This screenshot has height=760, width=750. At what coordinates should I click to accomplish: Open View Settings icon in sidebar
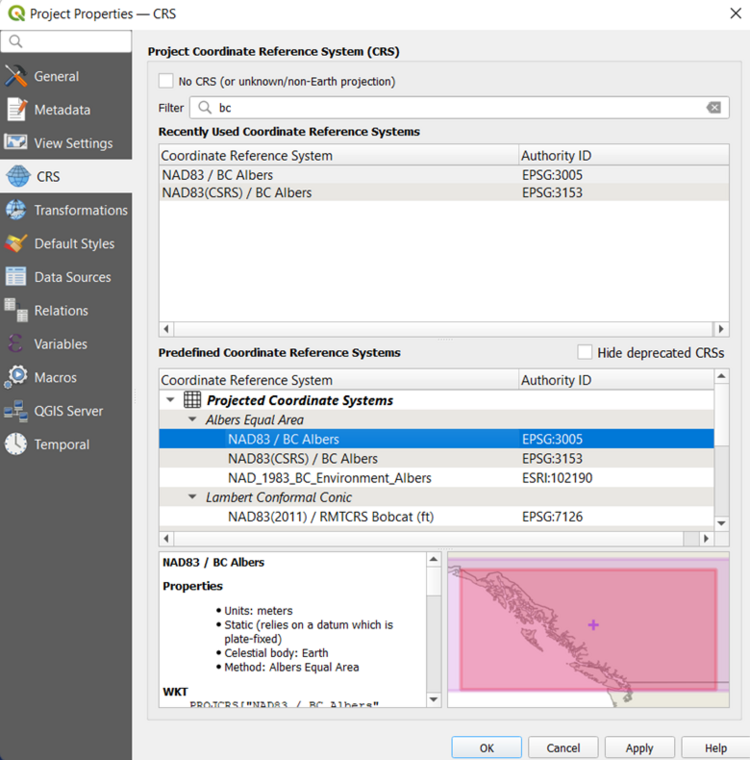16,143
